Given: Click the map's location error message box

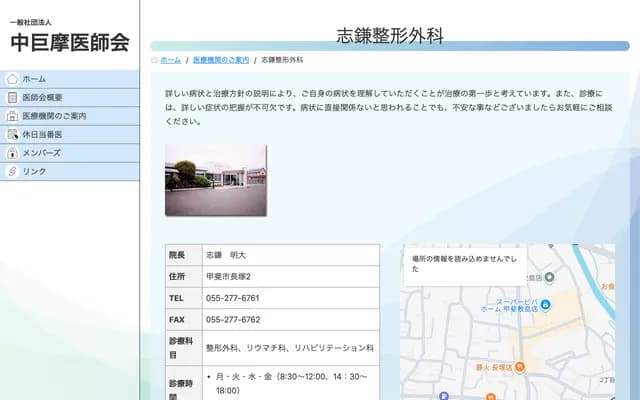Looking at the screenshot, I should pos(465,262).
